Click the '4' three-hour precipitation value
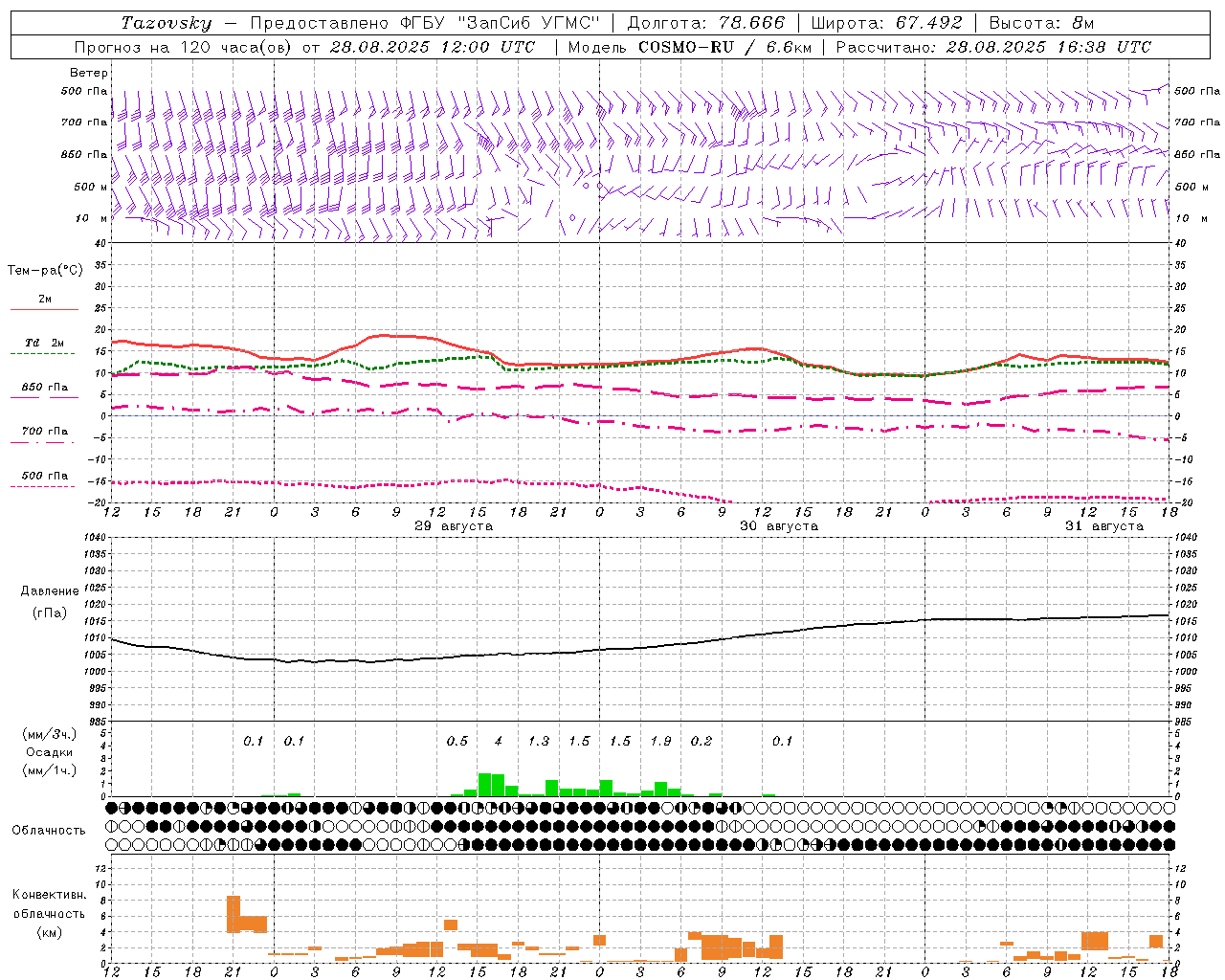This screenshot has width=1225, height=980. (x=498, y=741)
